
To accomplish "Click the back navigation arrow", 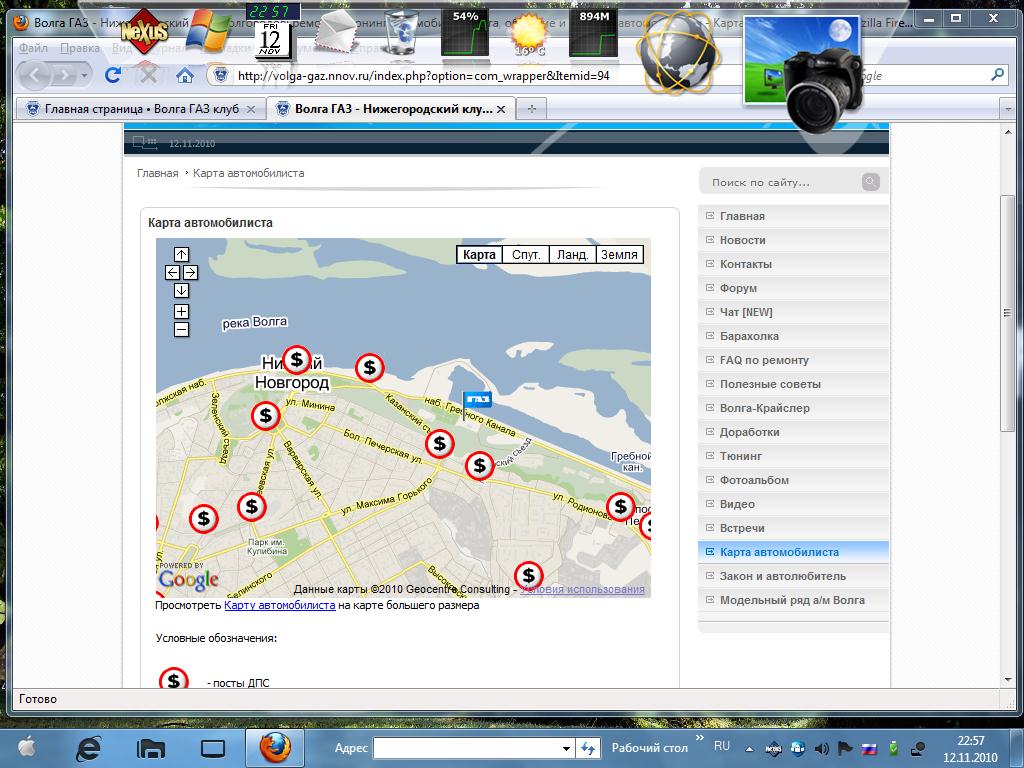I will pyautogui.click(x=35, y=76).
